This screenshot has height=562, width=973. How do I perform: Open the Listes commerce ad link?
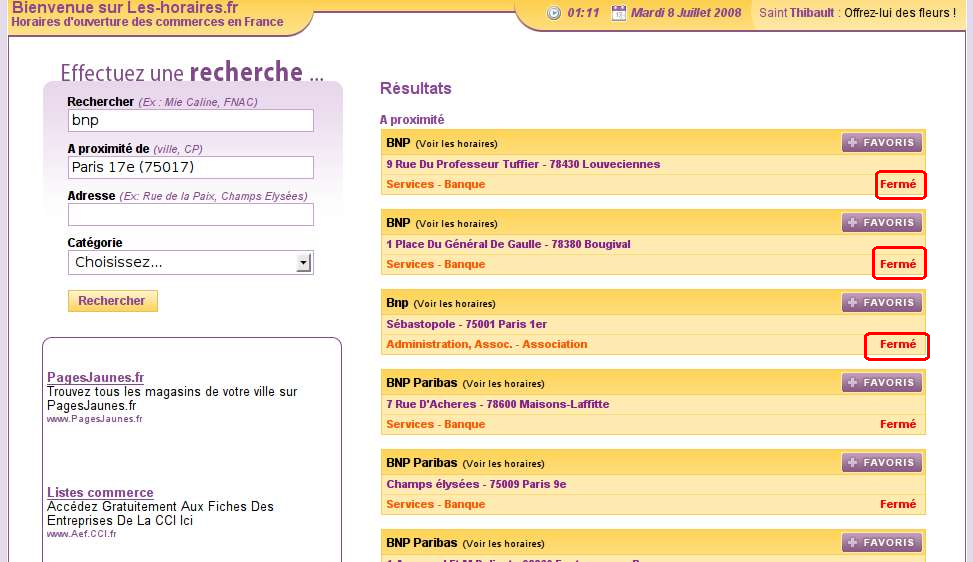[x=101, y=493]
